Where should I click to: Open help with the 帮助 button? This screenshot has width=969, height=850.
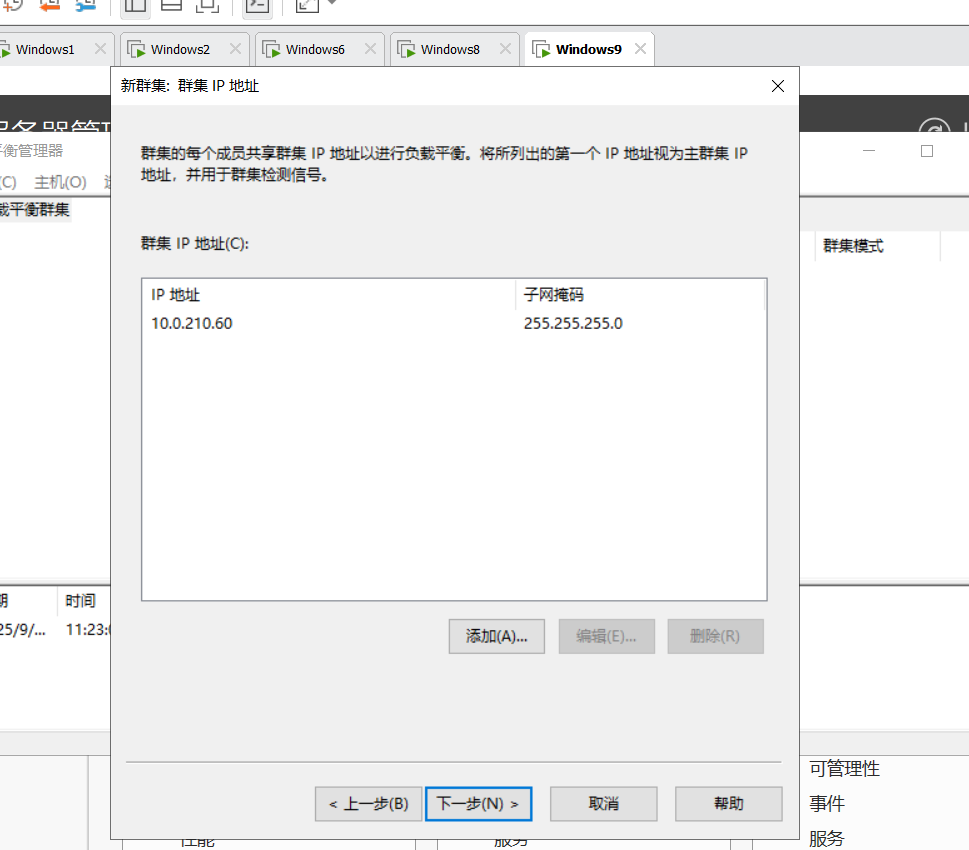728,804
